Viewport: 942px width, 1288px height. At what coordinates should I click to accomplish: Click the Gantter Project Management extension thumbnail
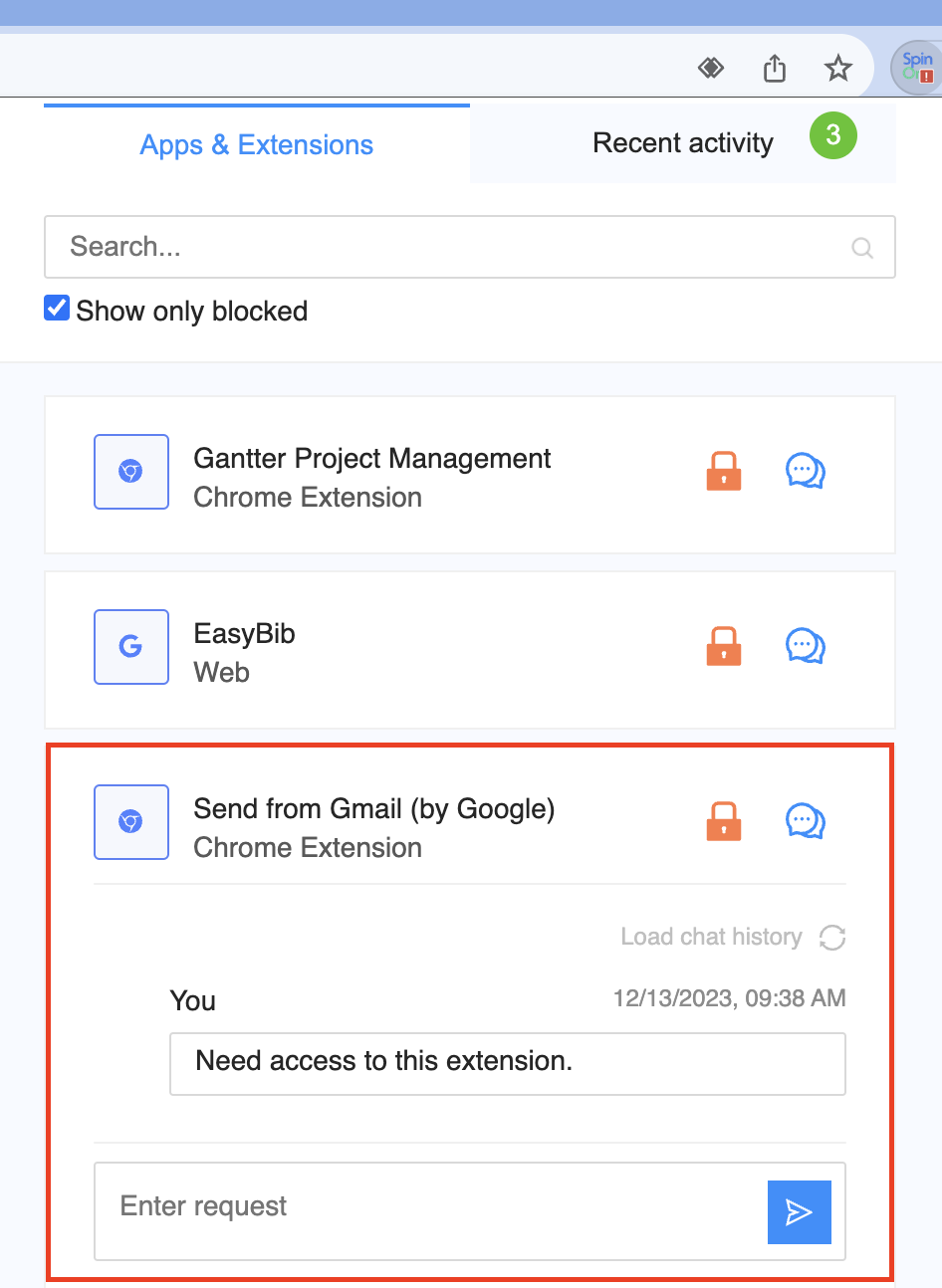pyautogui.click(x=131, y=472)
